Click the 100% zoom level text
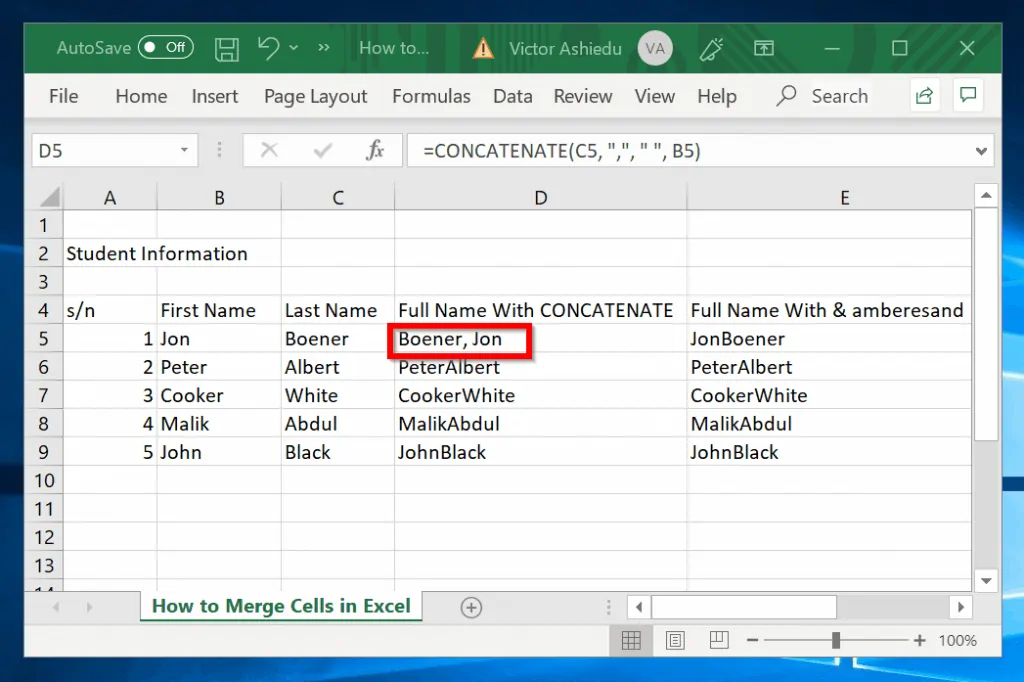Screen dimensions: 1024x682 coord(957,640)
